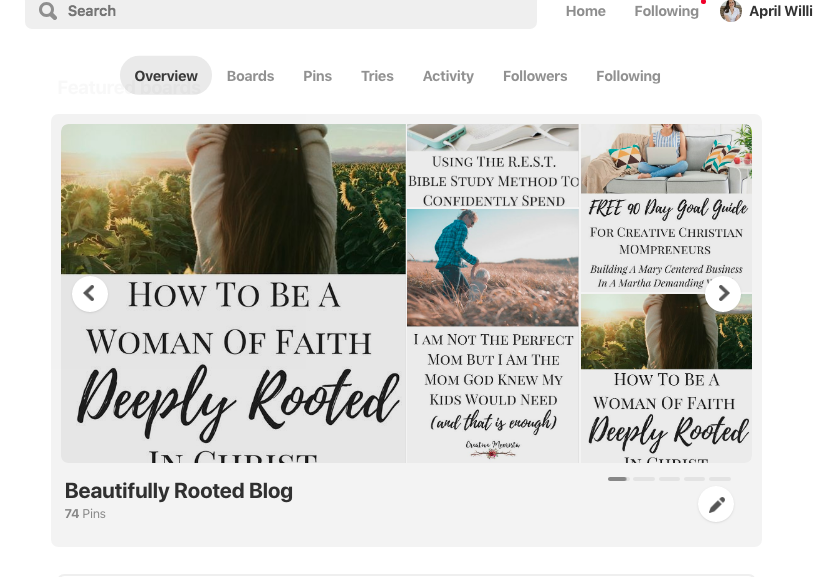Switch to the Pins tab
Image resolution: width=813 pixels, height=577 pixels.
[317, 76]
